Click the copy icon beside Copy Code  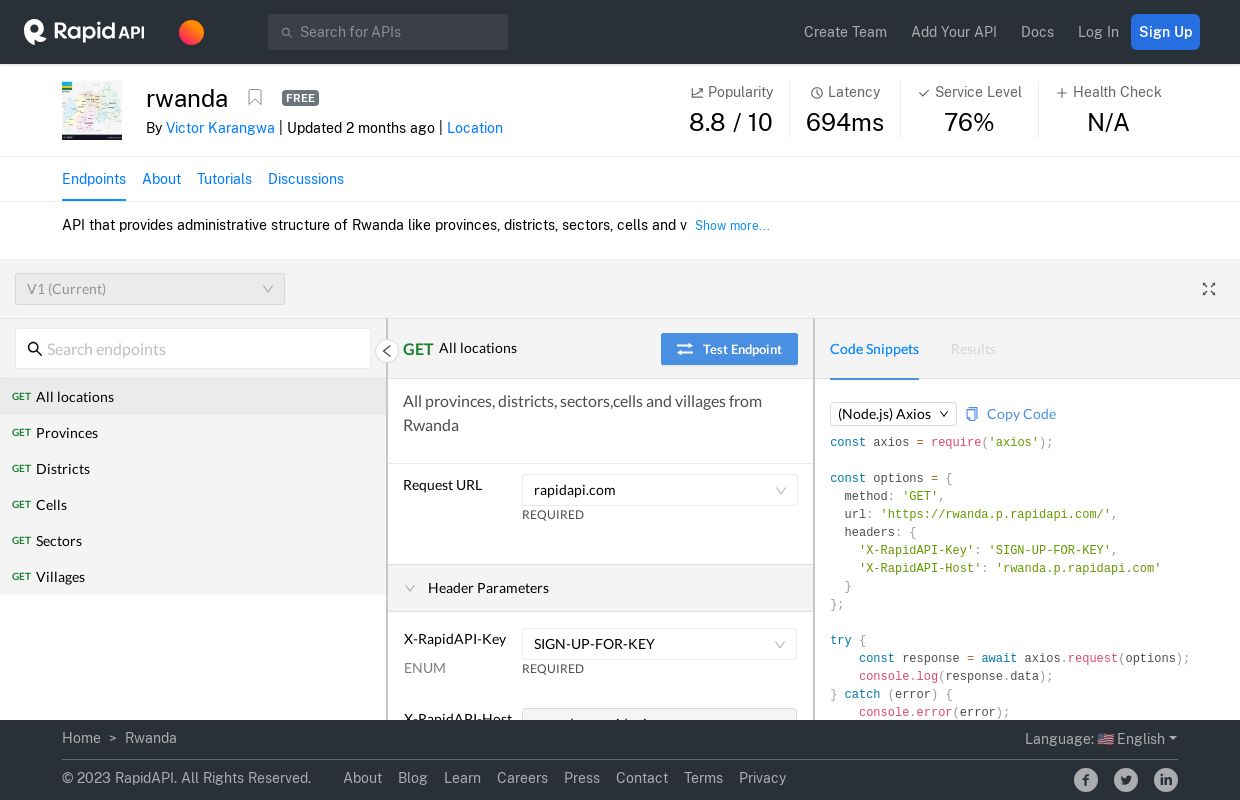point(972,414)
